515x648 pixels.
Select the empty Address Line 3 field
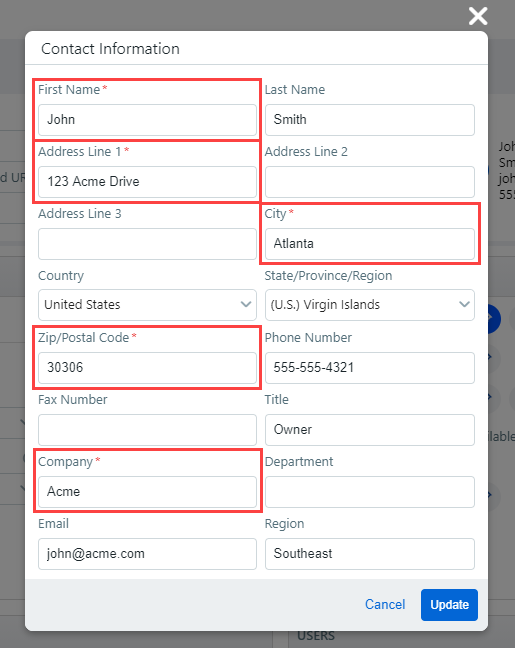click(x=147, y=244)
